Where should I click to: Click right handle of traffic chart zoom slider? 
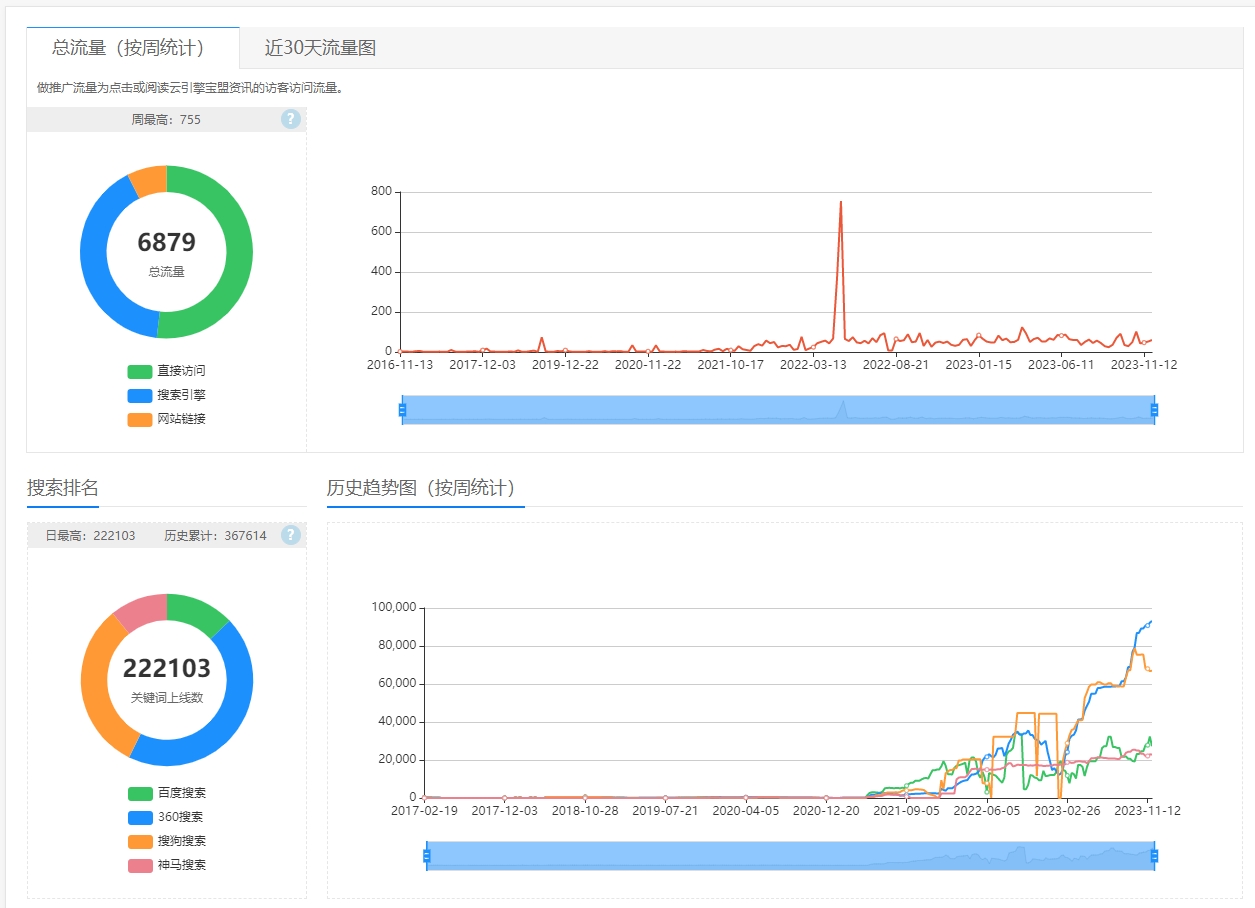click(1154, 410)
